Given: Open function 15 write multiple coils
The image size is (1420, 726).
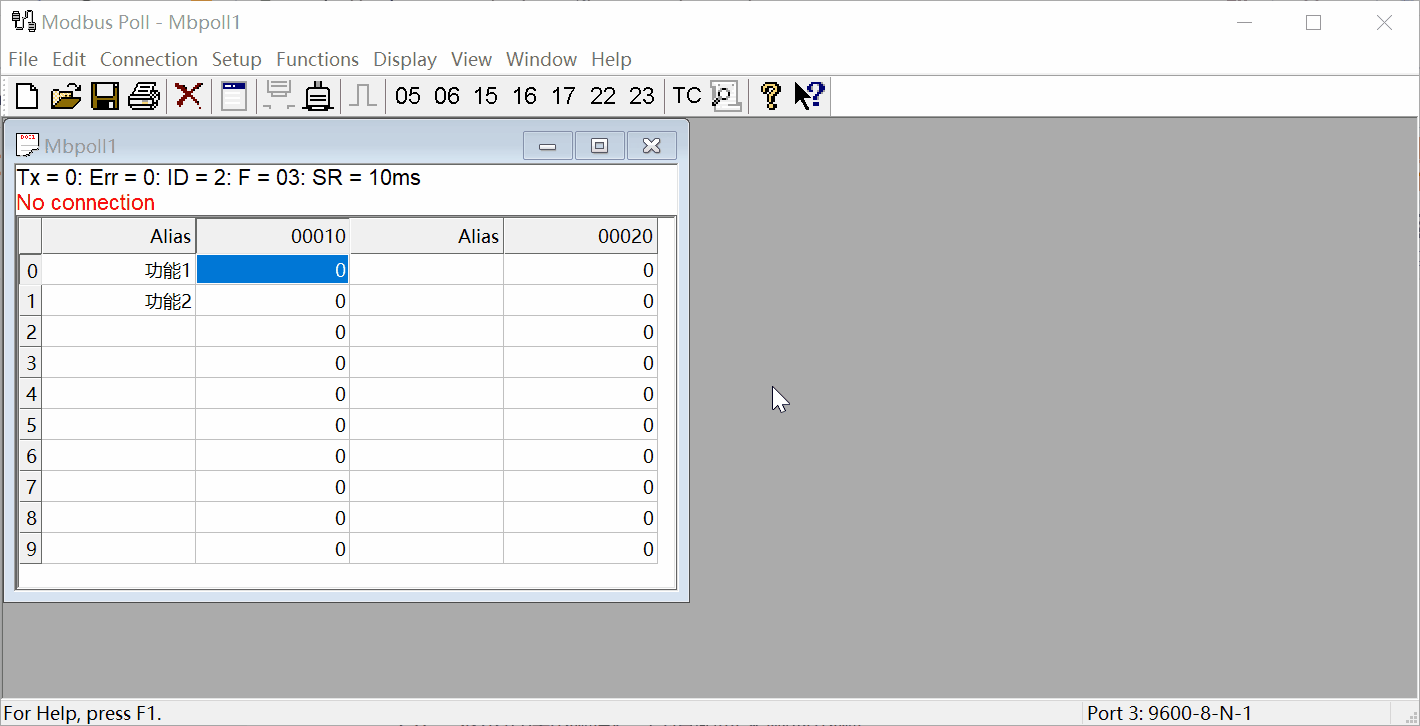Looking at the screenshot, I should coord(486,96).
